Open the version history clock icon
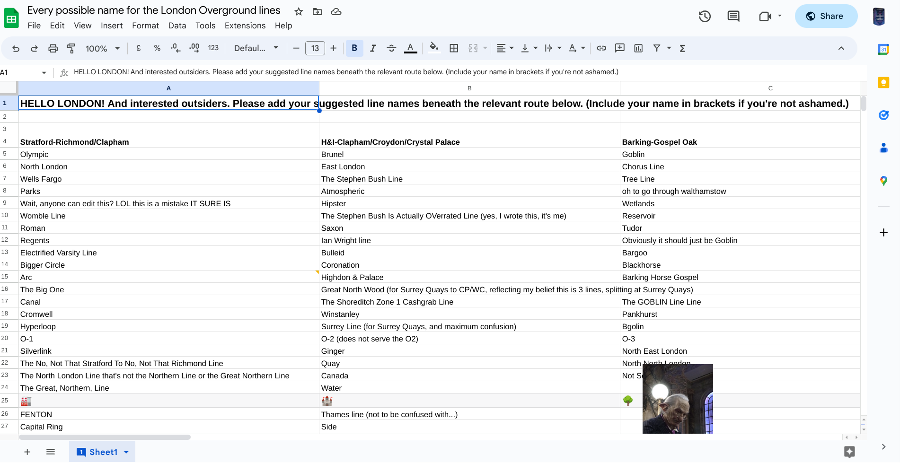The image size is (900, 463). coord(705,16)
